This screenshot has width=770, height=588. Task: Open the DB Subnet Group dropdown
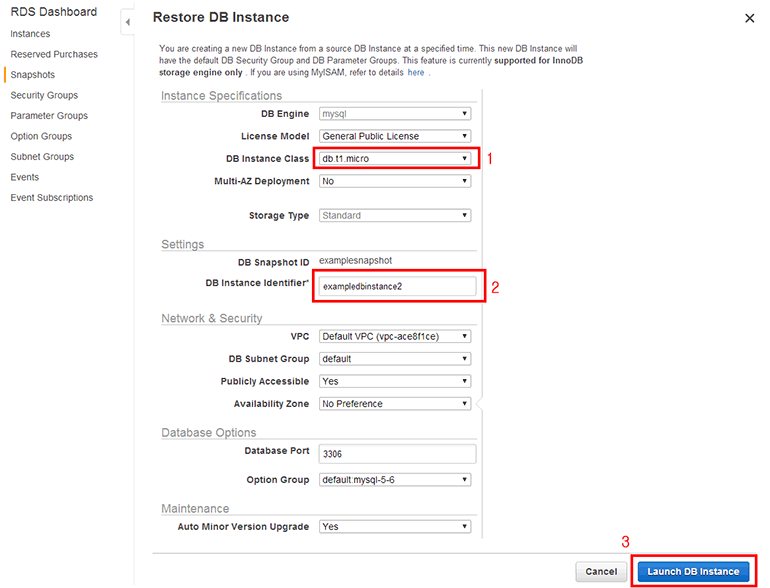tap(394, 359)
